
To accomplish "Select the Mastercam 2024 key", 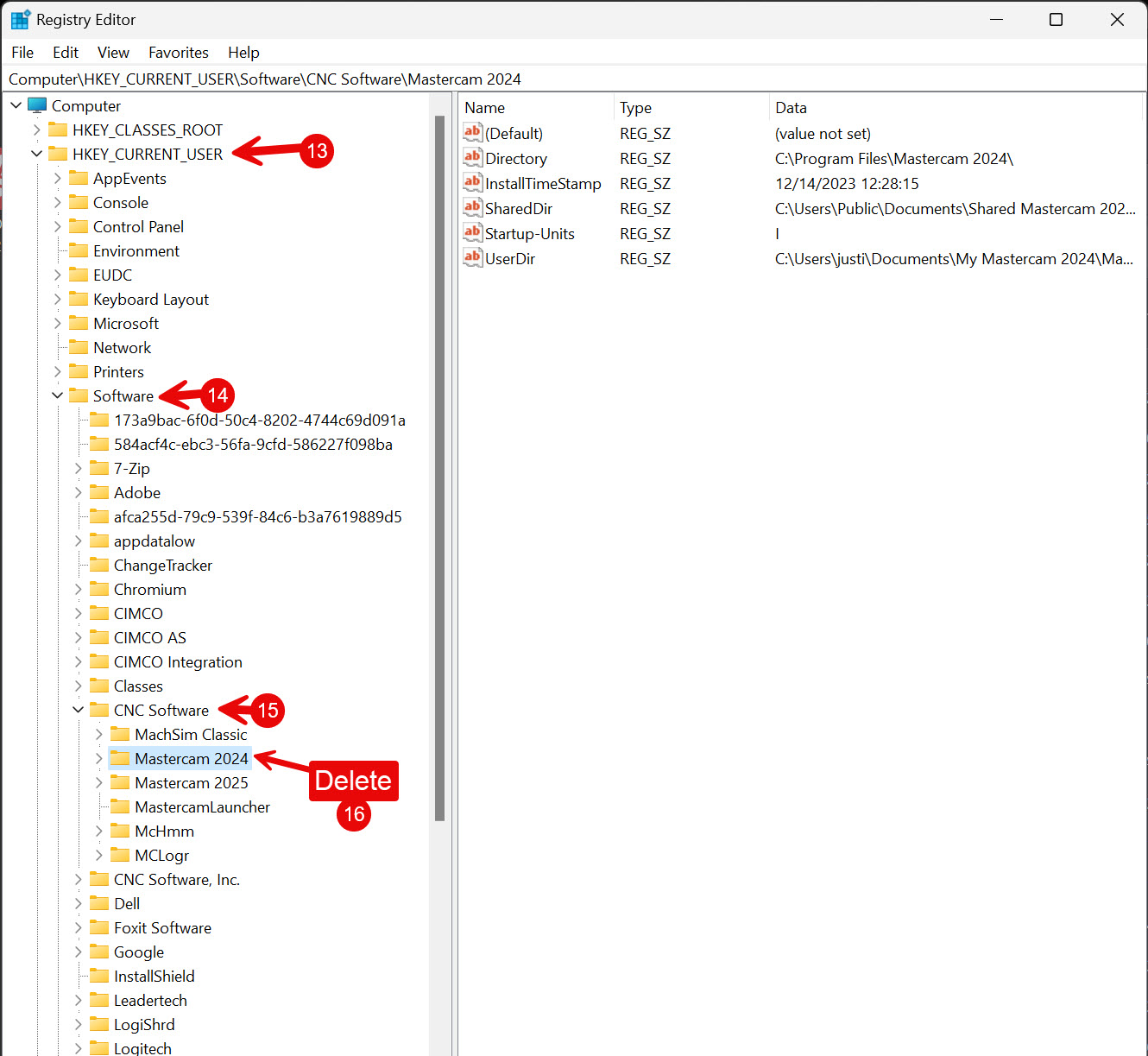I will point(191,758).
